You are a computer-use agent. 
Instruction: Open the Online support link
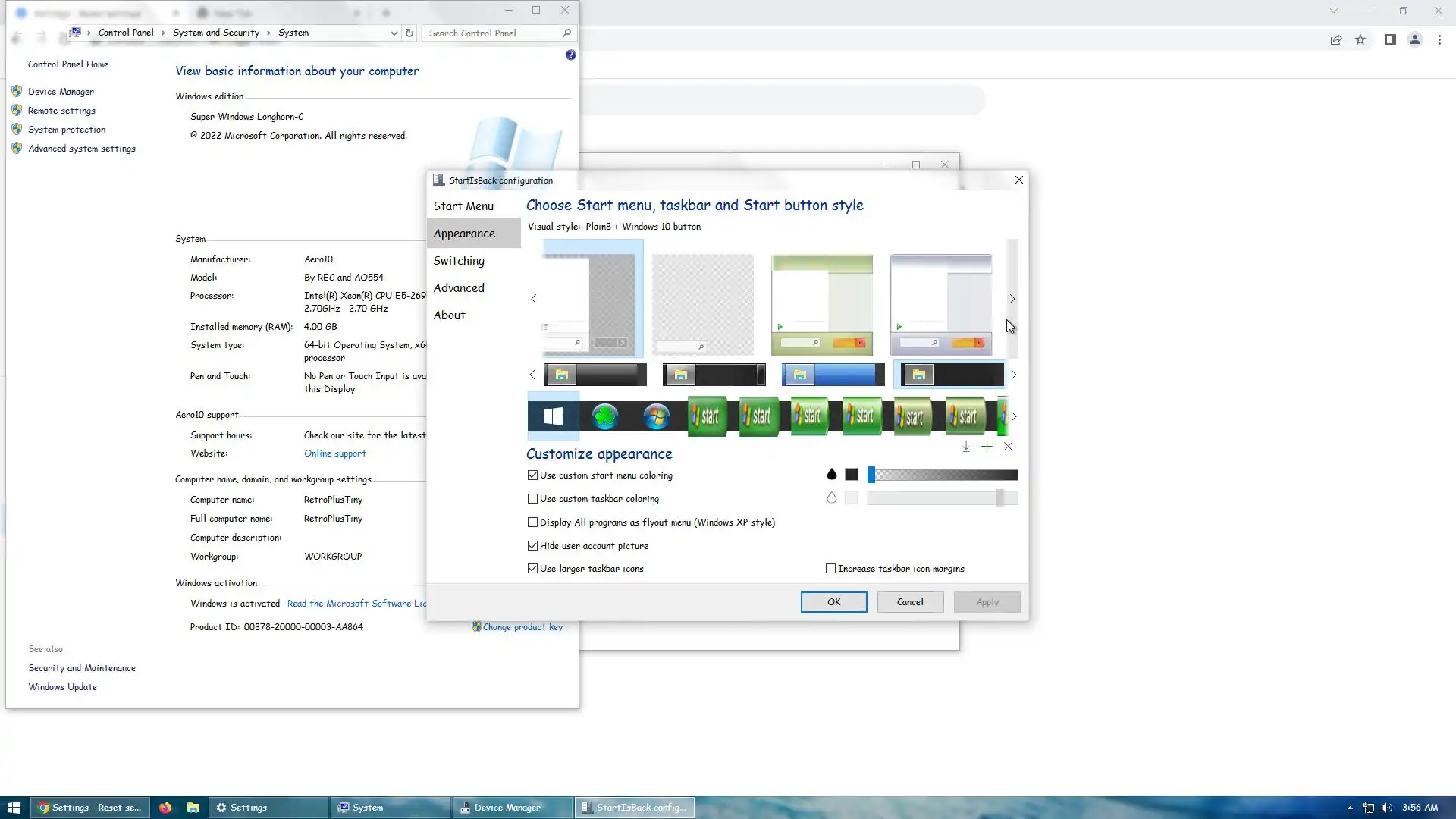tap(334, 453)
